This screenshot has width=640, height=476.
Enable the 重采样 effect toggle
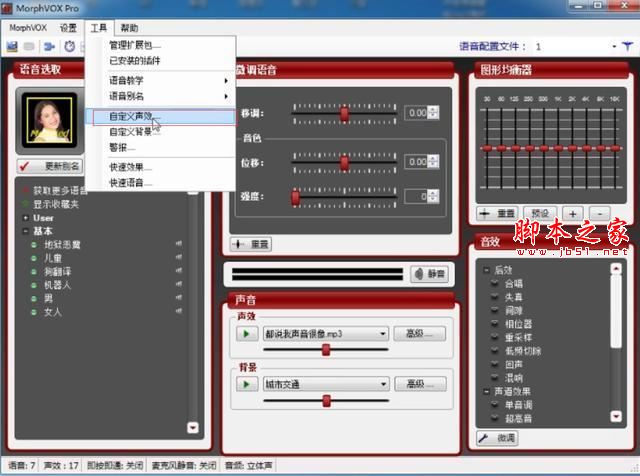[495, 337]
